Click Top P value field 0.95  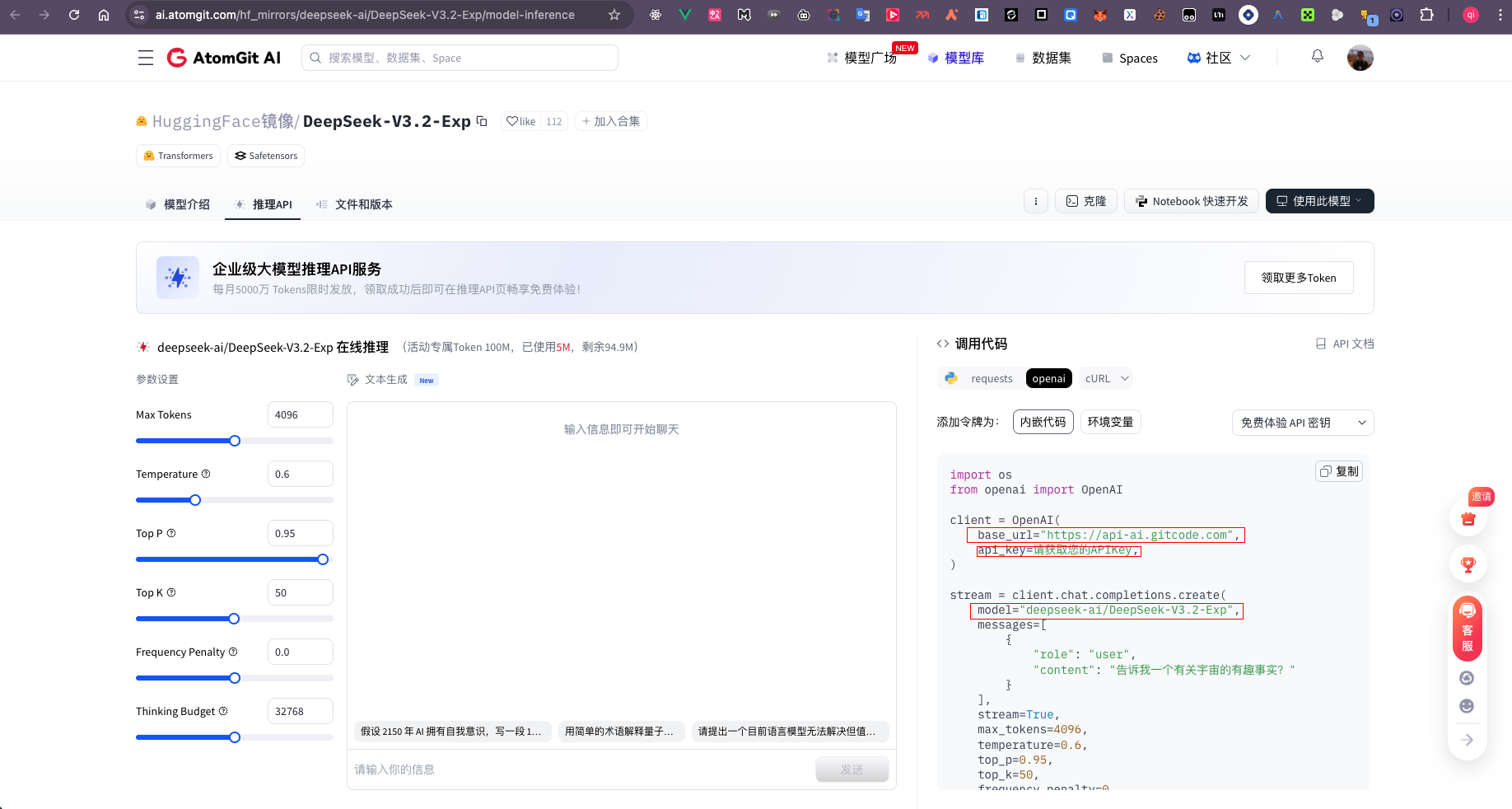point(301,533)
